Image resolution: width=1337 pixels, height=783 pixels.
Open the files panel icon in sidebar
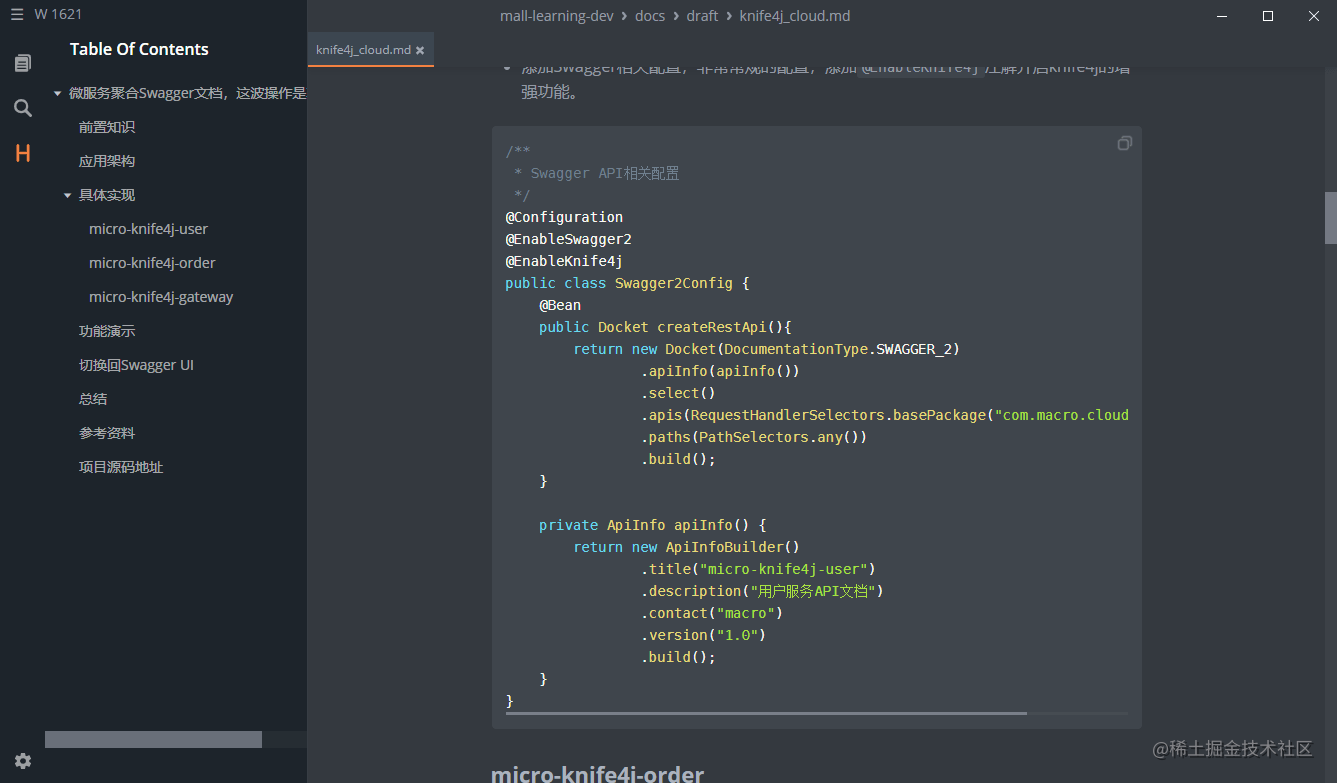[22, 63]
